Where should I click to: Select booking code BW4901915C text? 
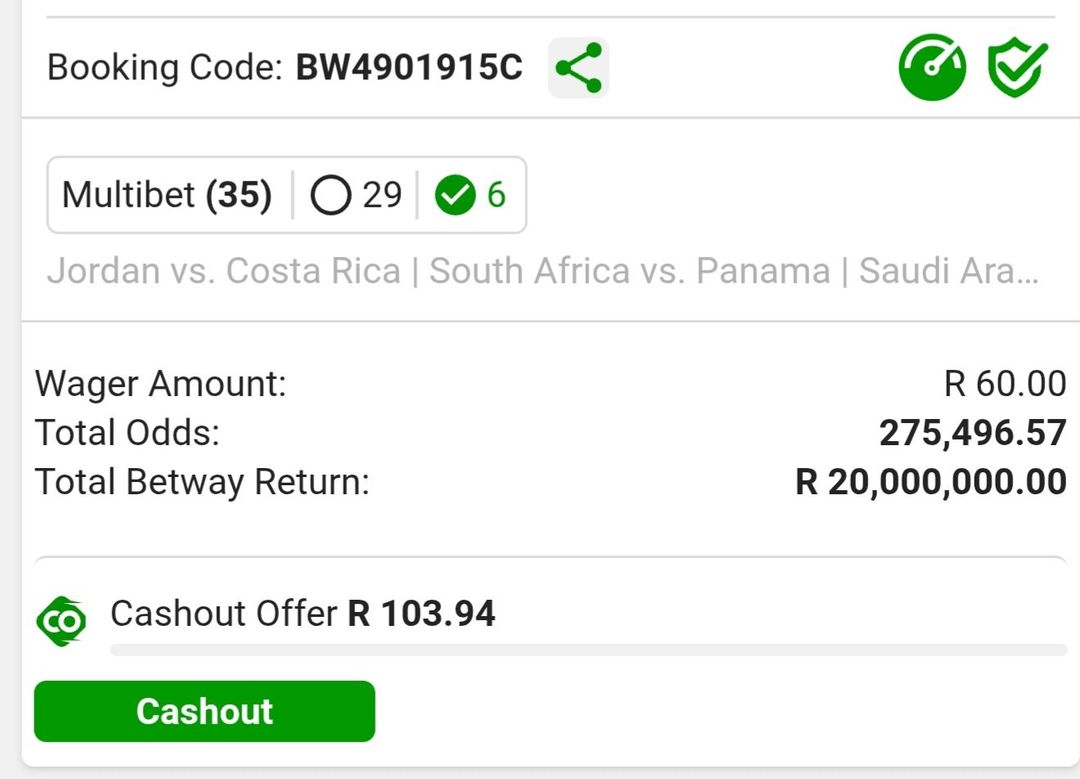408,68
